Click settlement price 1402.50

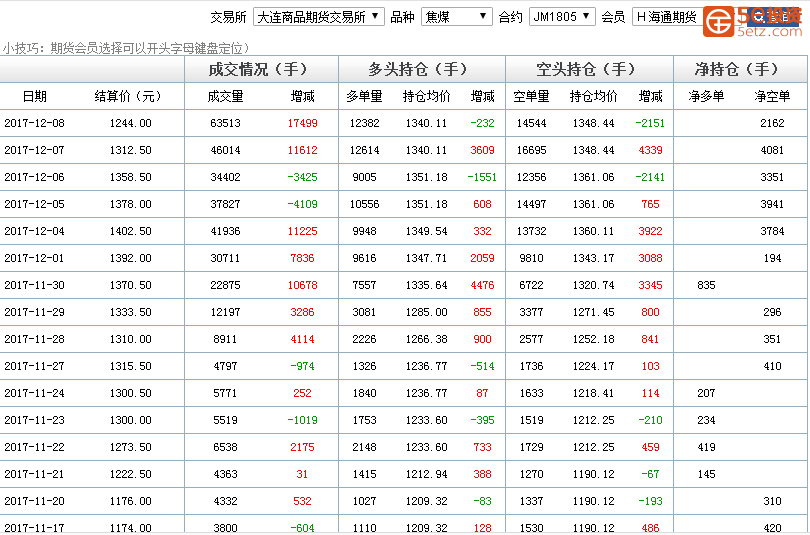pos(131,231)
